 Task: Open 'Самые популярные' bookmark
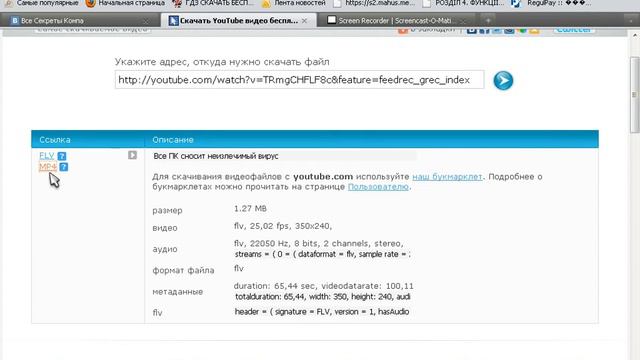point(42,3)
